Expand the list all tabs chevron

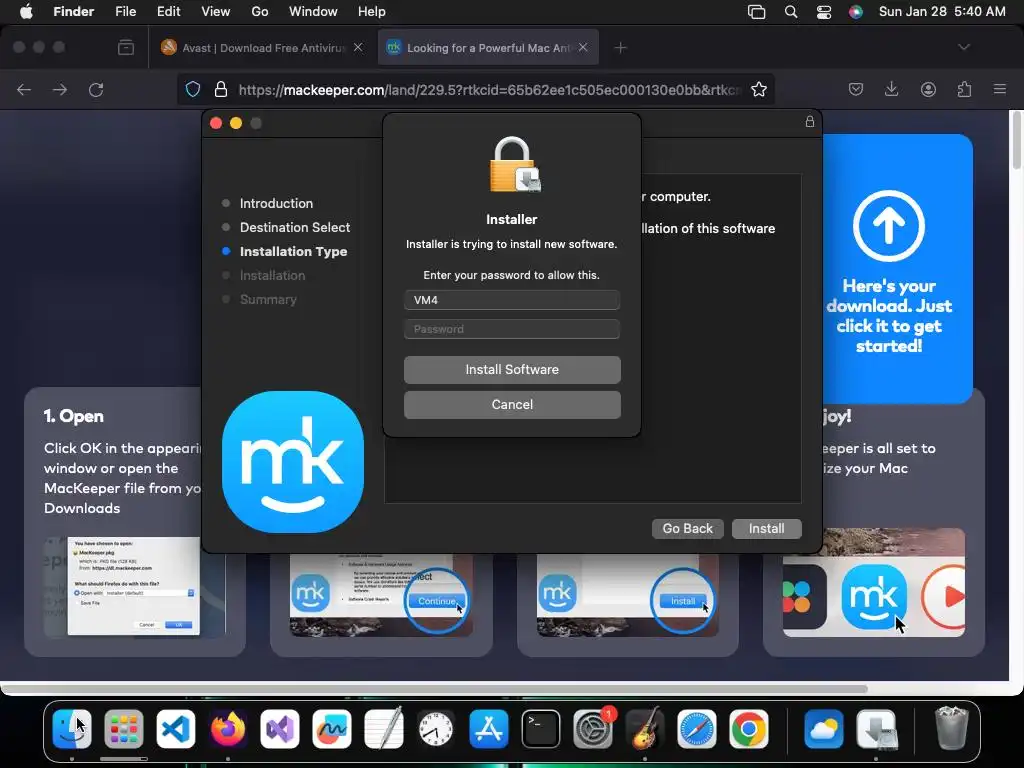(964, 47)
